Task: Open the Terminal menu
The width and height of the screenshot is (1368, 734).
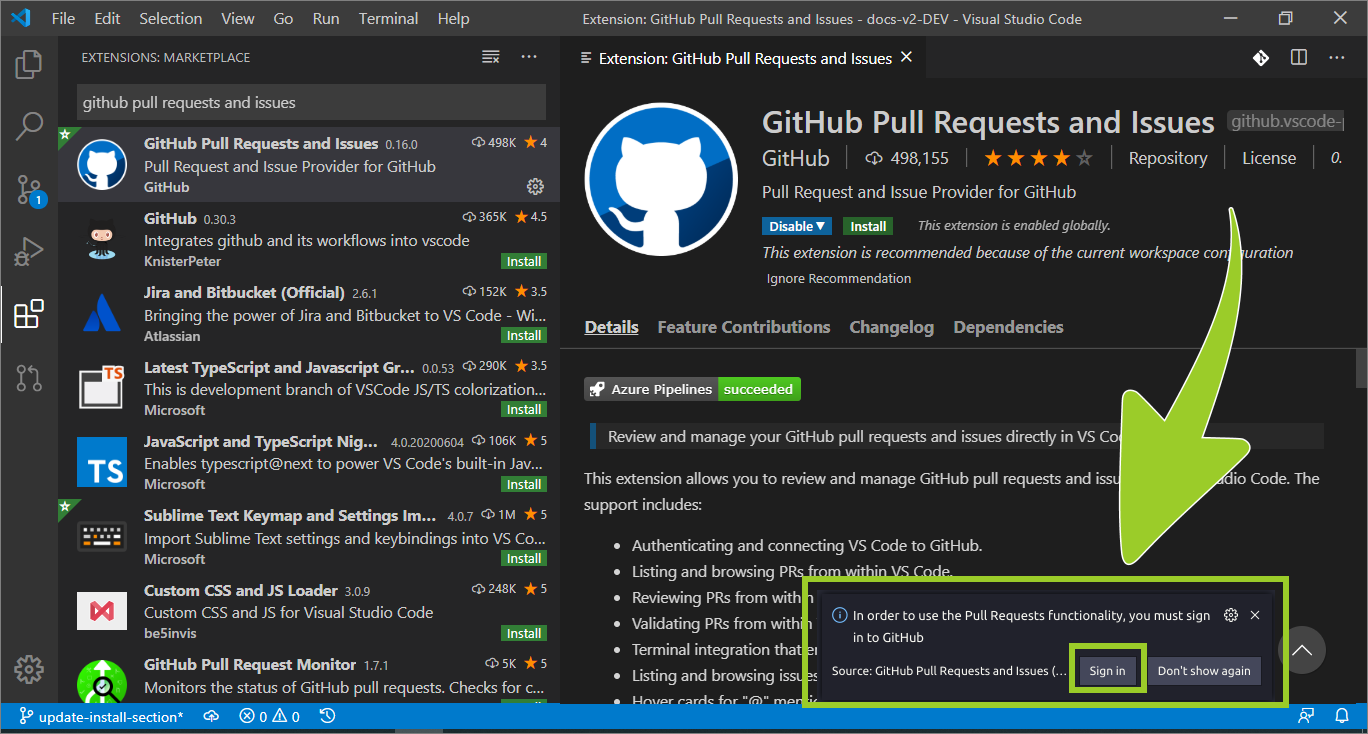Action: point(389,18)
